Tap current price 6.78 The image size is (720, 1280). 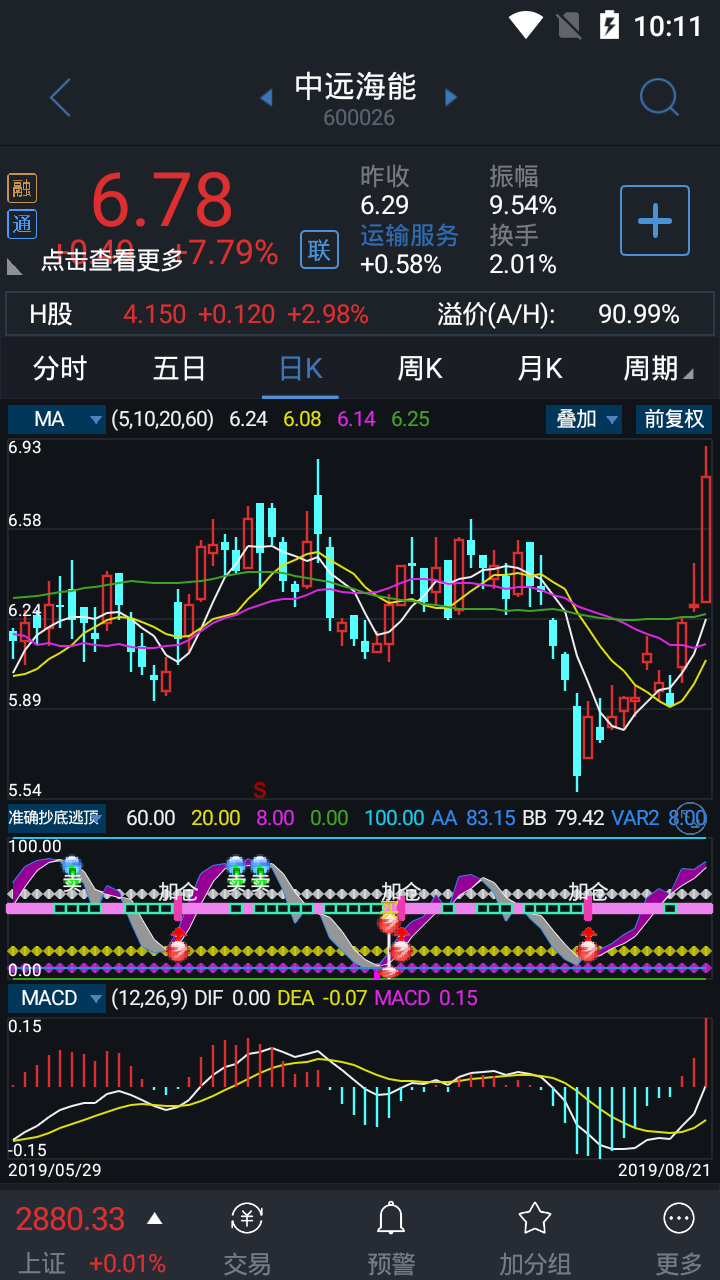point(162,200)
